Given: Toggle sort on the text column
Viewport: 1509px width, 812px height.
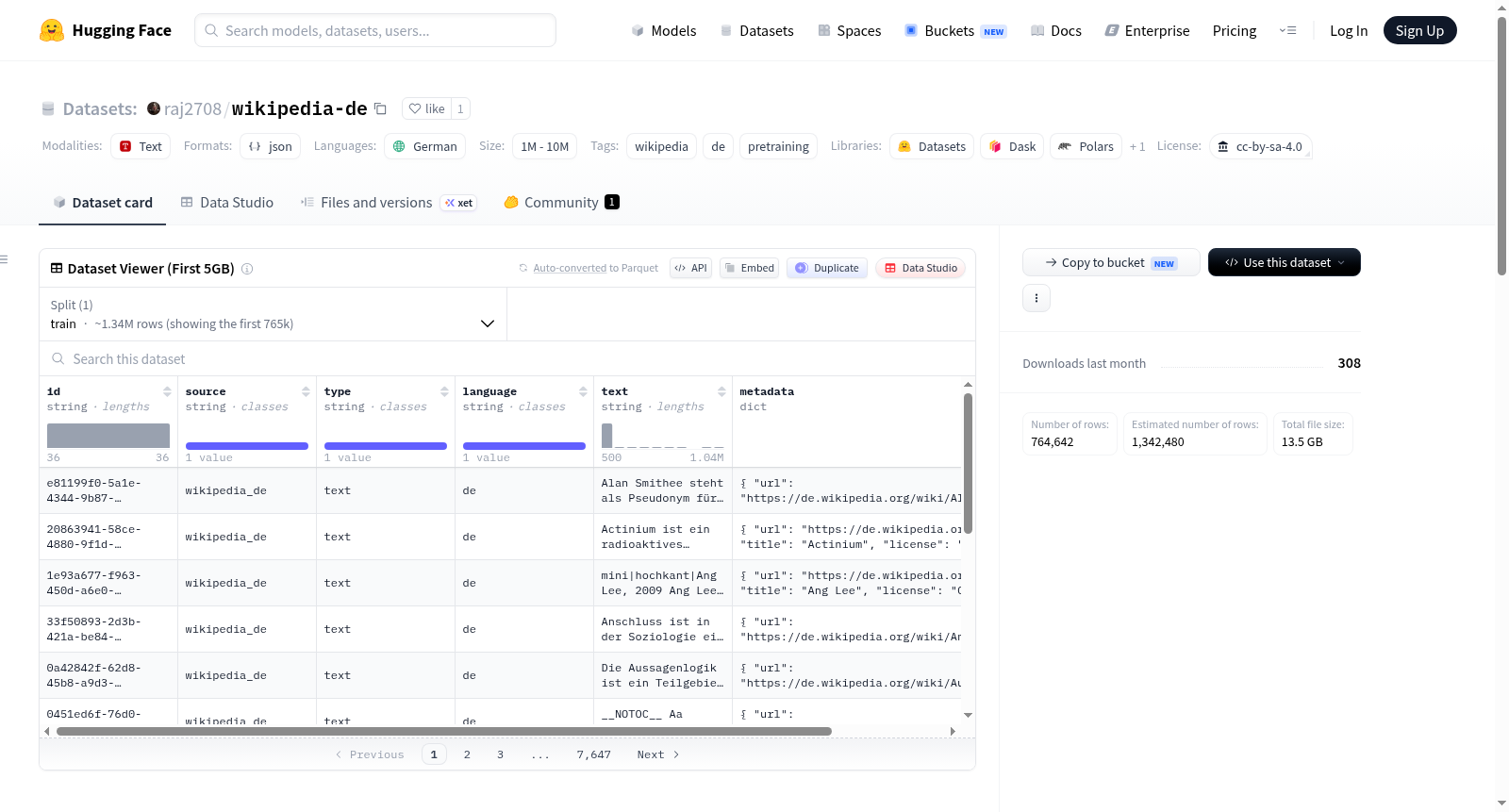Looking at the screenshot, I should pyautogui.click(x=721, y=391).
